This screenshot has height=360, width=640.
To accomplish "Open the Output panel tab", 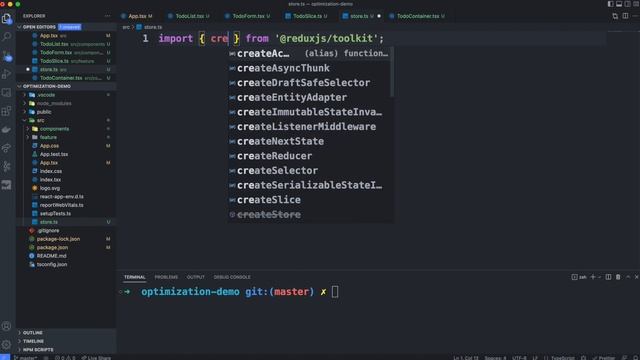I will pyautogui.click(x=196, y=277).
